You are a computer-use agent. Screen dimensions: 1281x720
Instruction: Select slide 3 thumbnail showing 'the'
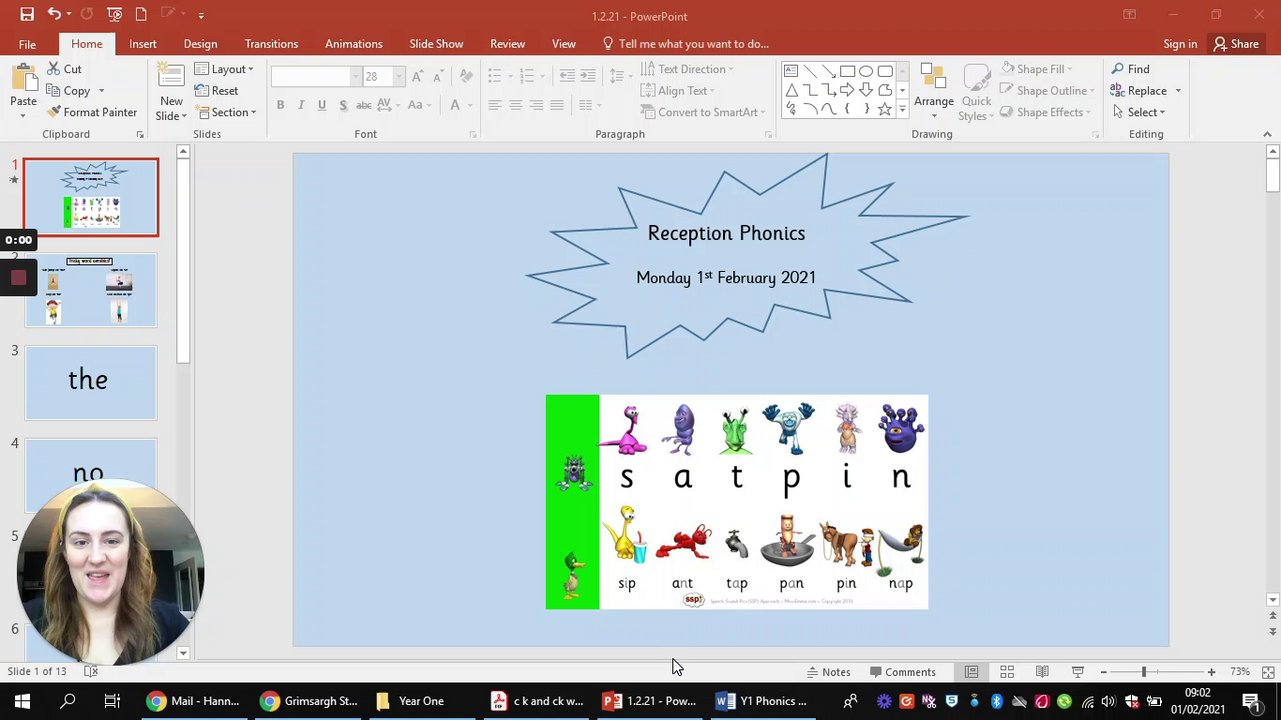[91, 383]
